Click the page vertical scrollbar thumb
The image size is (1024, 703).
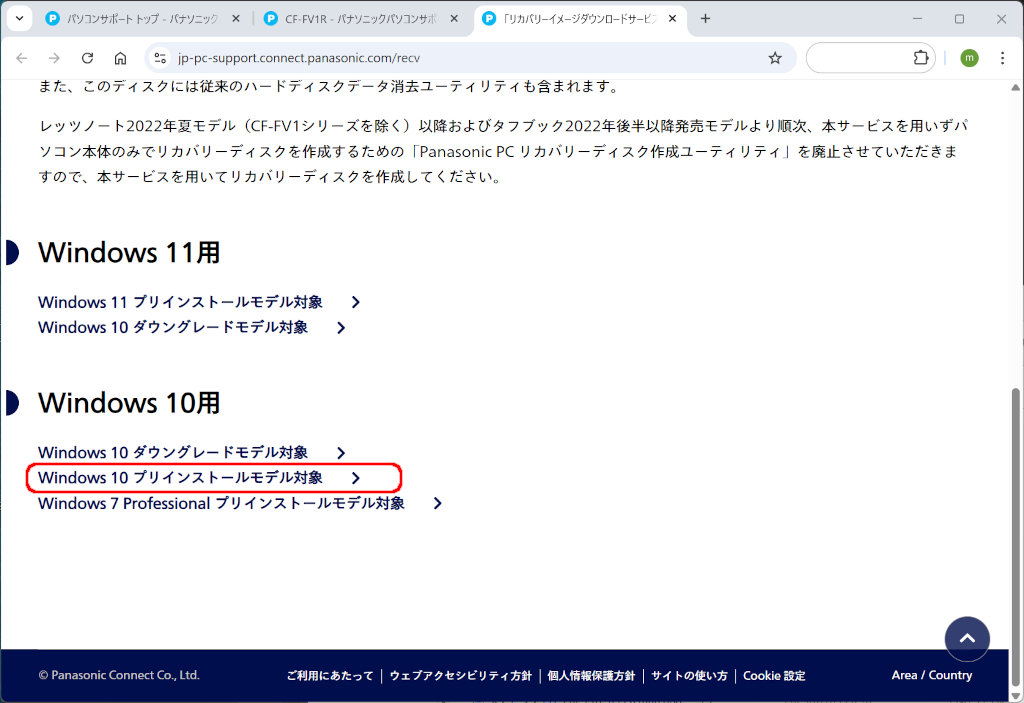pos(1016,536)
